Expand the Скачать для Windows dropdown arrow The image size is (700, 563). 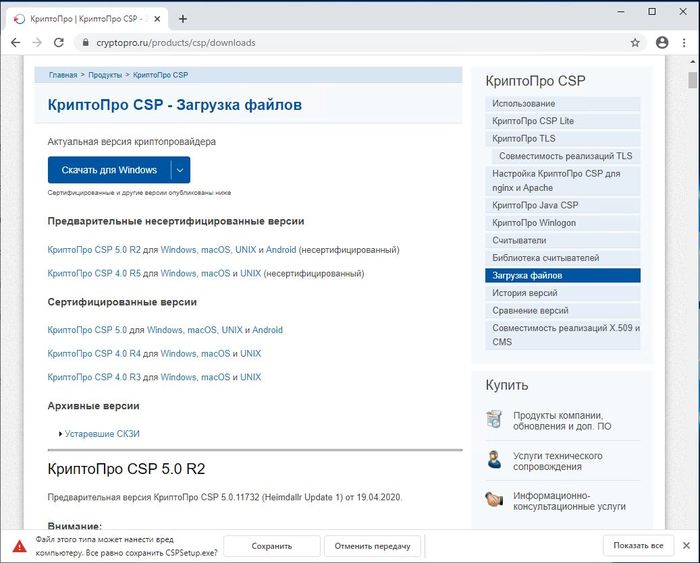pos(180,170)
